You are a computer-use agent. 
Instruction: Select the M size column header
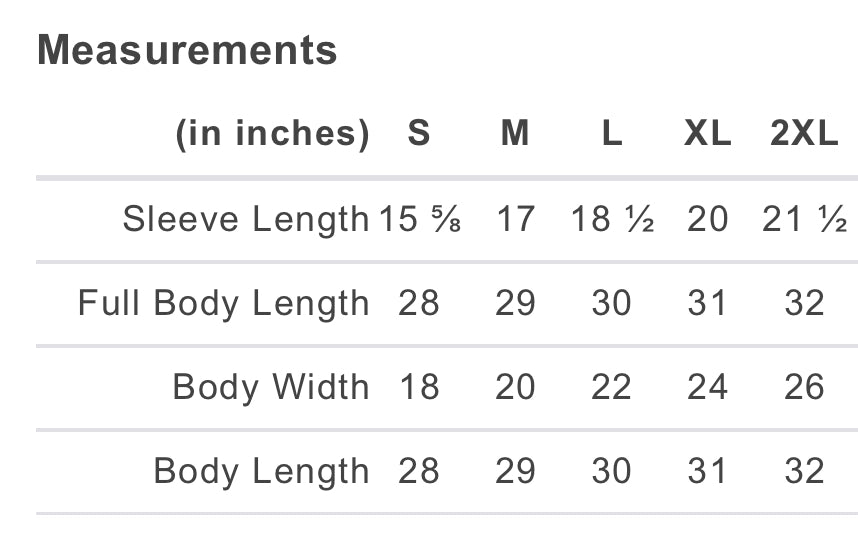515,133
